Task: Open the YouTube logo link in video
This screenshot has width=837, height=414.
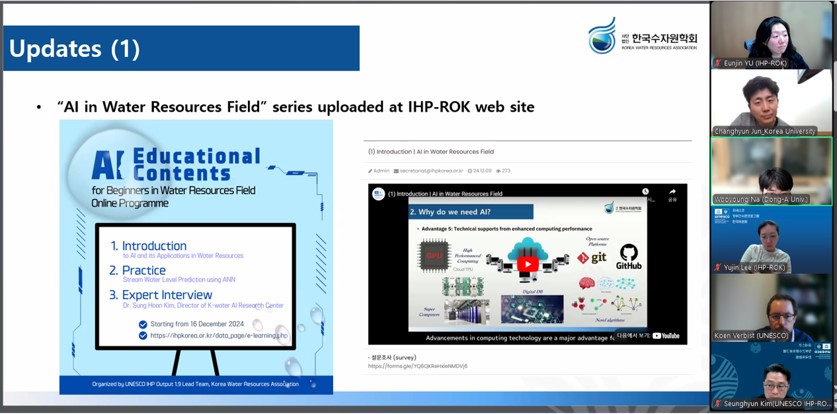Action: tap(666, 336)
